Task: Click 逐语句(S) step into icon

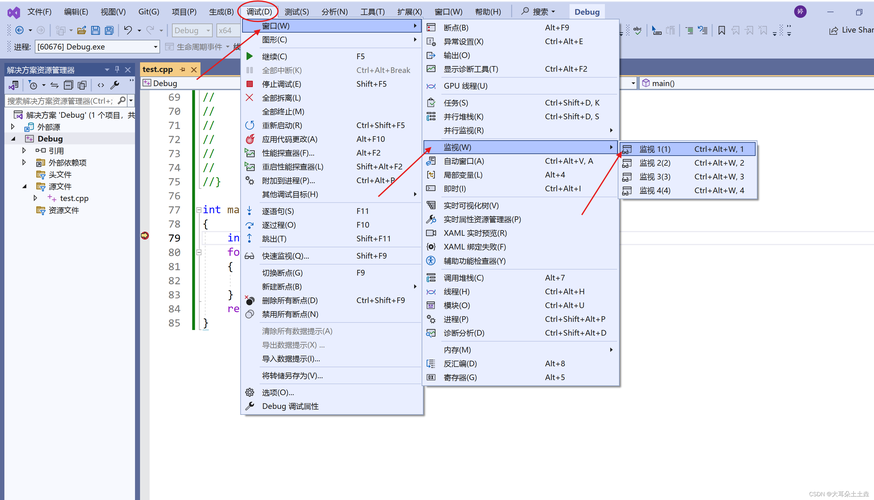Action: click(x=250, y=211)
